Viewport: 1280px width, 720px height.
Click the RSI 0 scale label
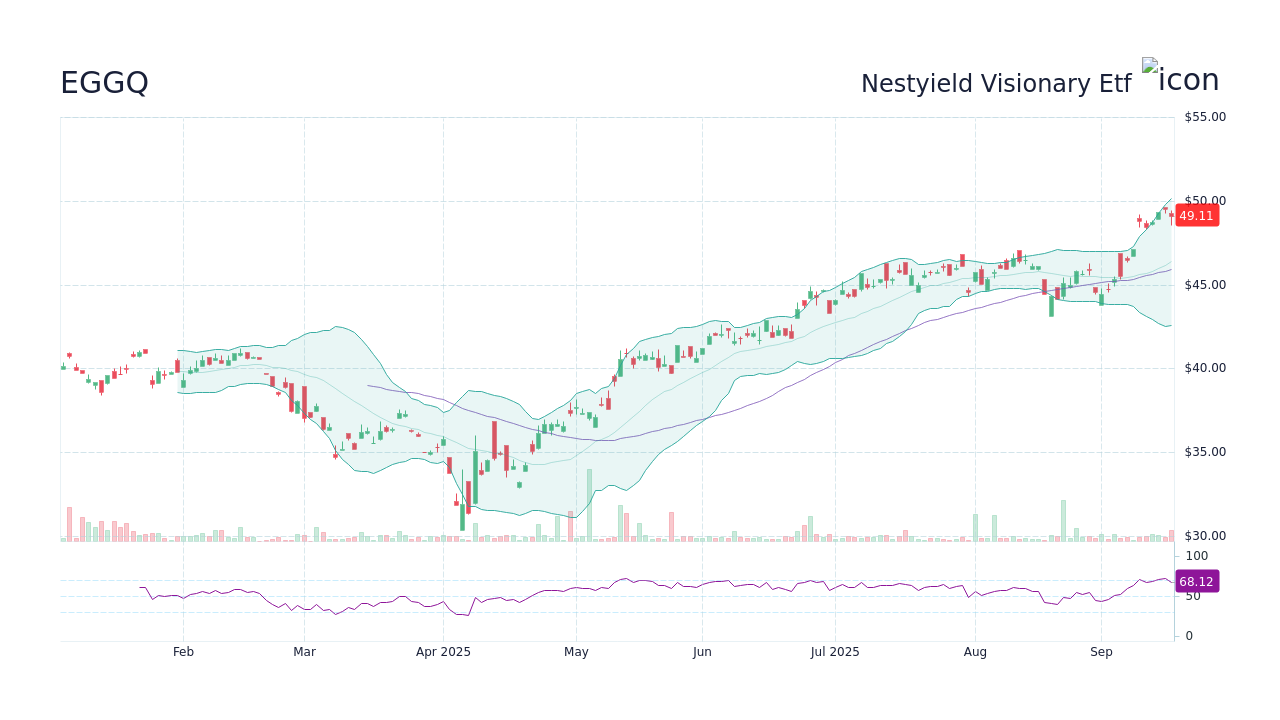(x=1189, y=636)
